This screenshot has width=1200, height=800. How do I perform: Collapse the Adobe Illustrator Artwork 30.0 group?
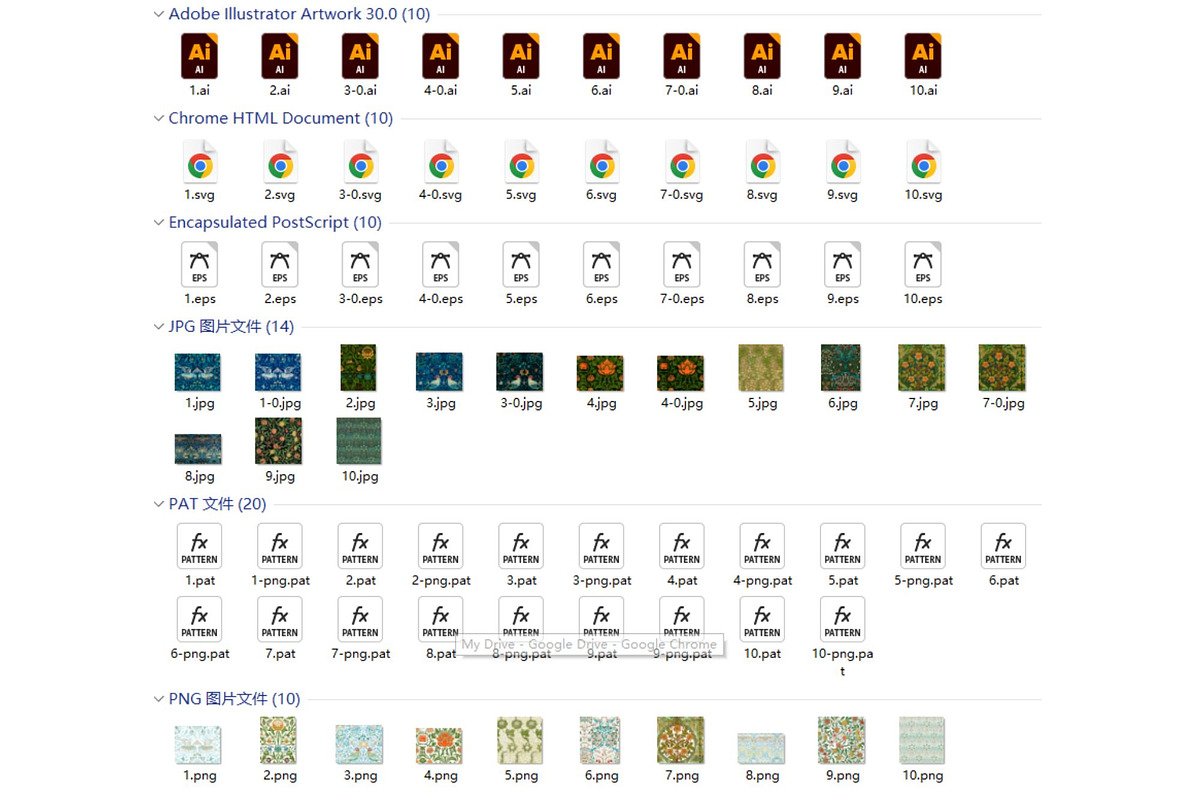coord(159,14)
